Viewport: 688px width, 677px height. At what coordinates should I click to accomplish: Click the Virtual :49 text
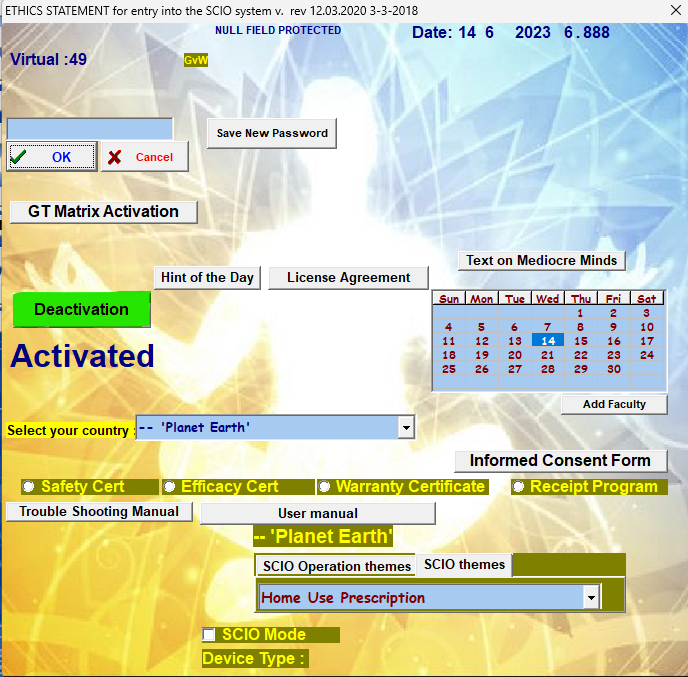click(48, 59)
